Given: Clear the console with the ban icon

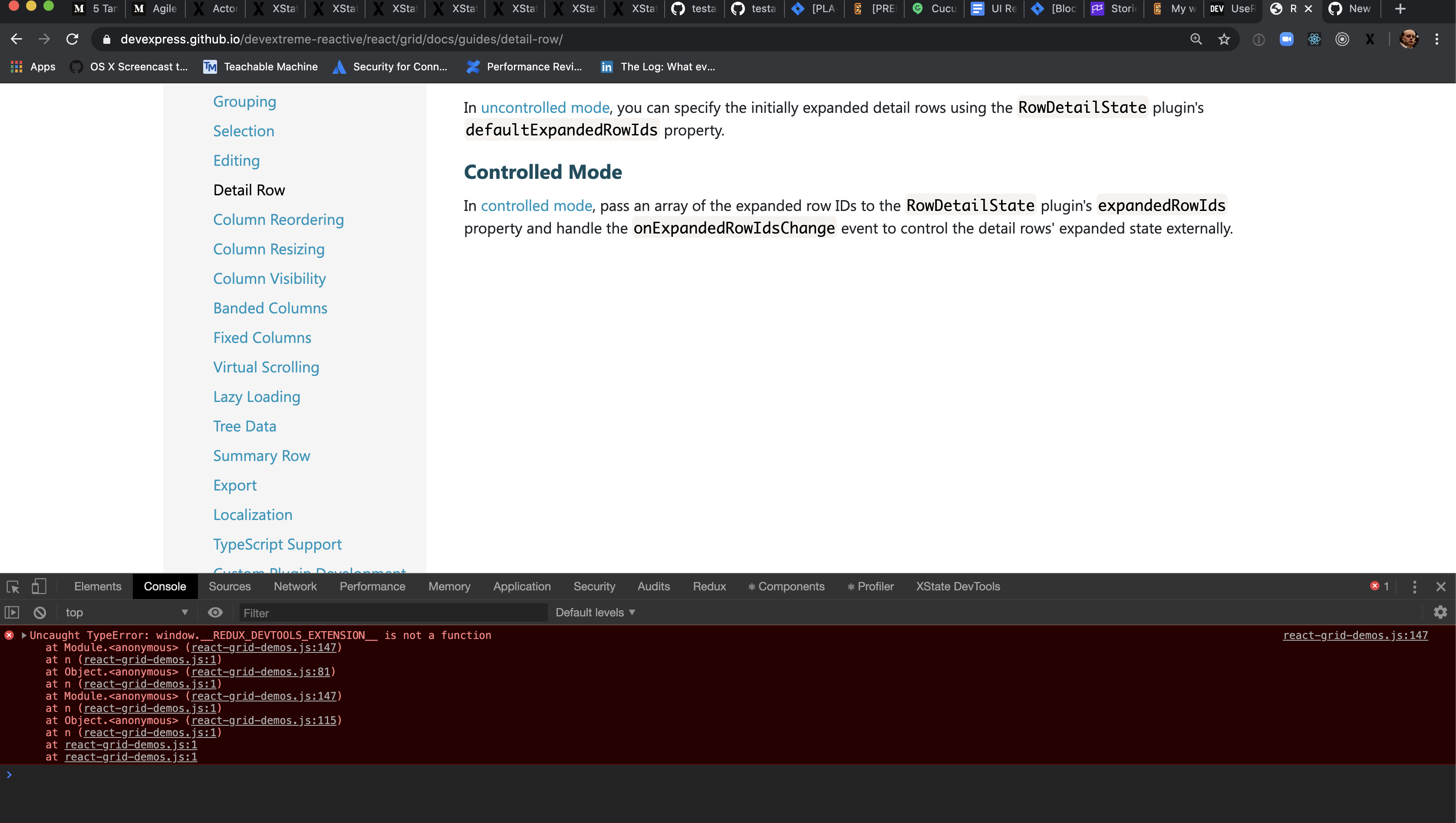Looking at the screenshot, I should (x=40, y=613).
